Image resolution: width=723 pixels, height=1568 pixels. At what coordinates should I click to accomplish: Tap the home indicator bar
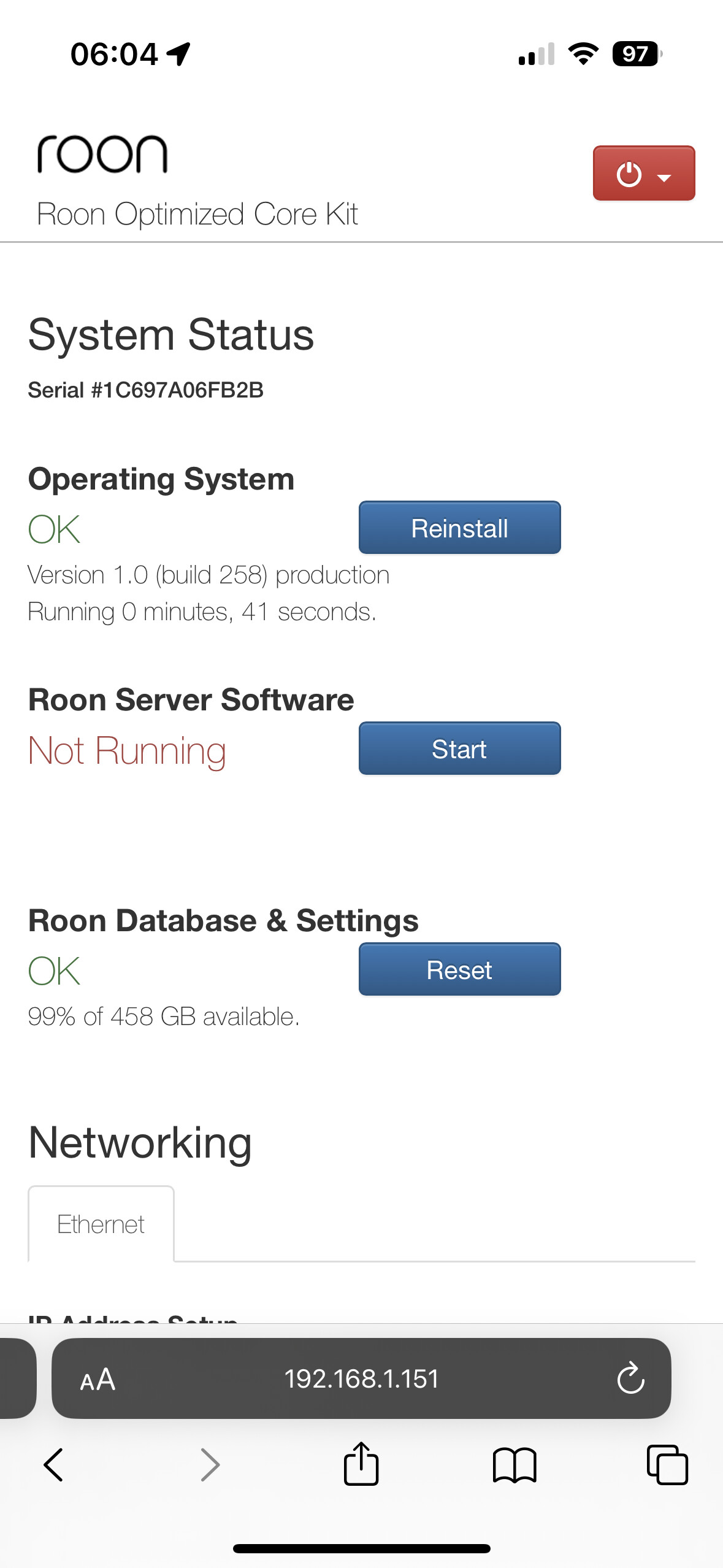(361, 1548)
